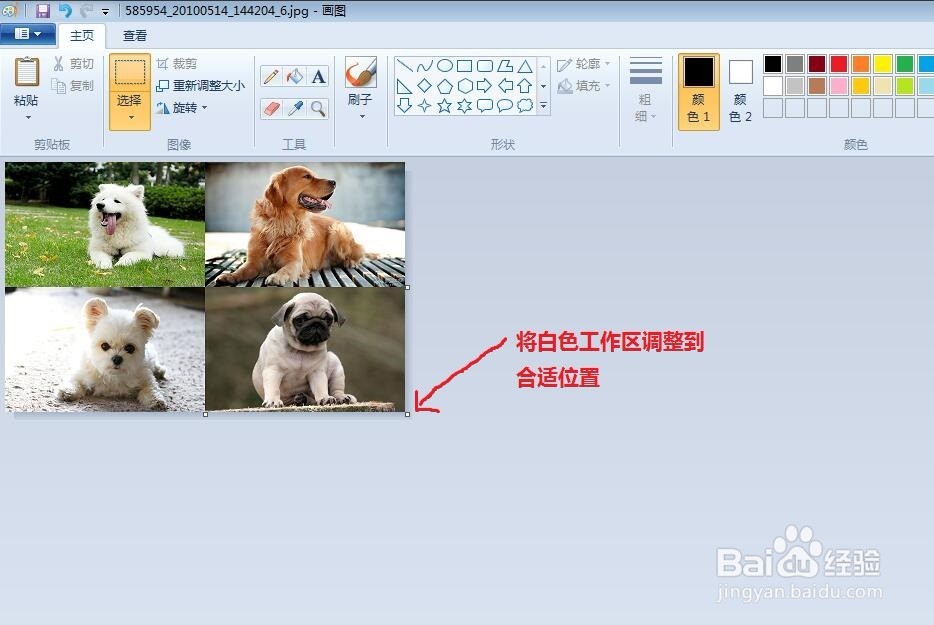Pick the Fill with color bucket tool
Image resolution: width=934 pixels, height=625 pixels.
click(x=294, y=76)
